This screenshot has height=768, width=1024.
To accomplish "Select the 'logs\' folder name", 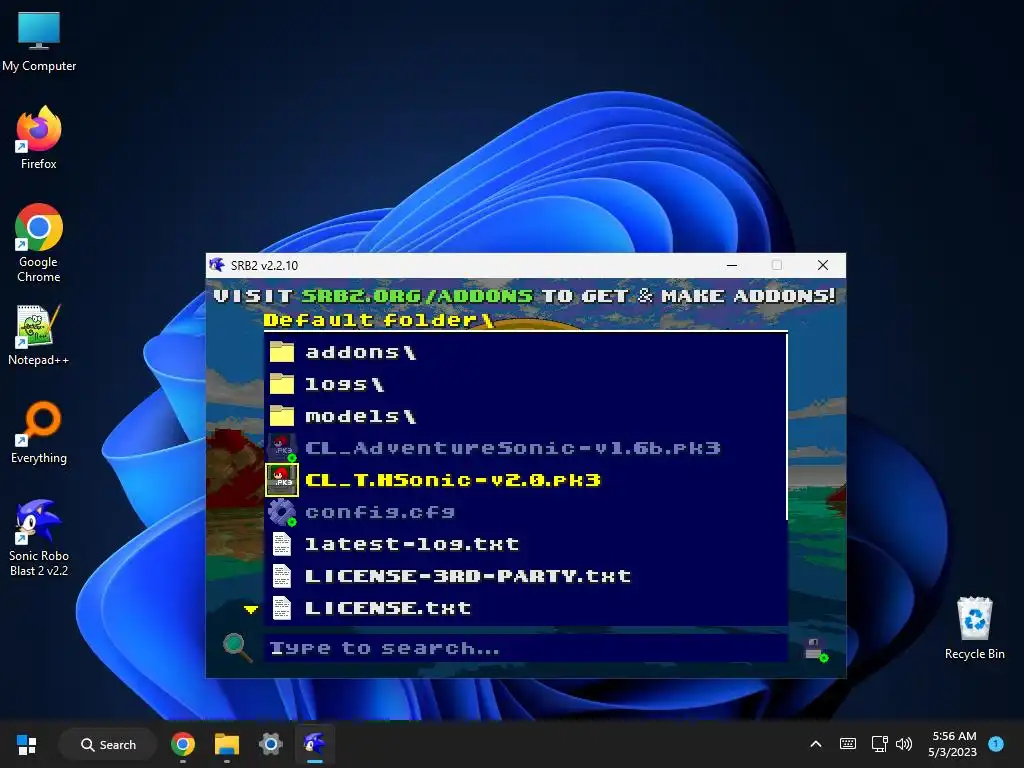I will [x=345, y=384].
